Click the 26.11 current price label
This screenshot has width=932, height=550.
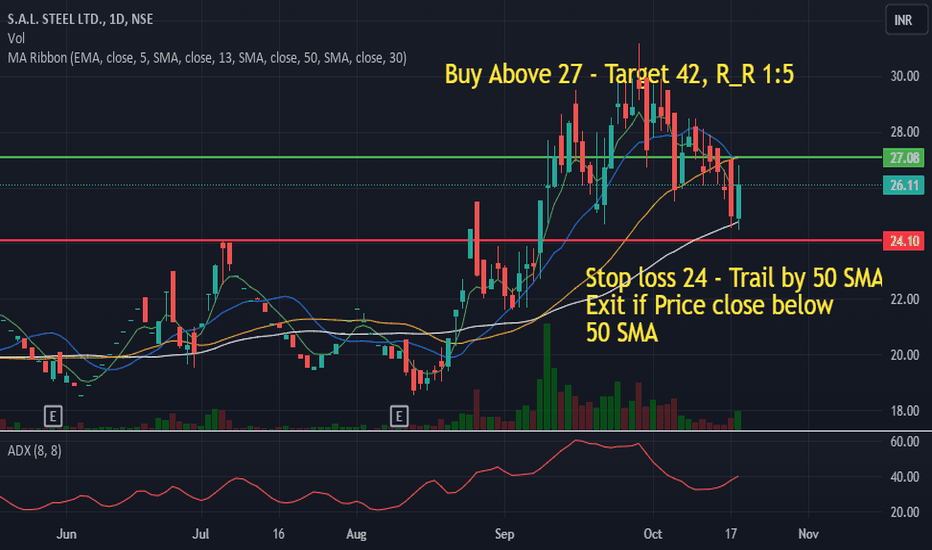tap(903, 186)
